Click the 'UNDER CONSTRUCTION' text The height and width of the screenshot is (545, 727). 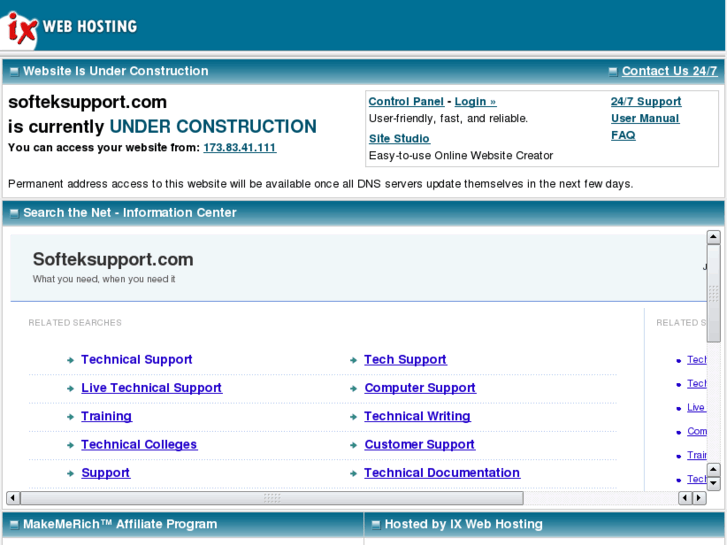[x=213, y=127]
